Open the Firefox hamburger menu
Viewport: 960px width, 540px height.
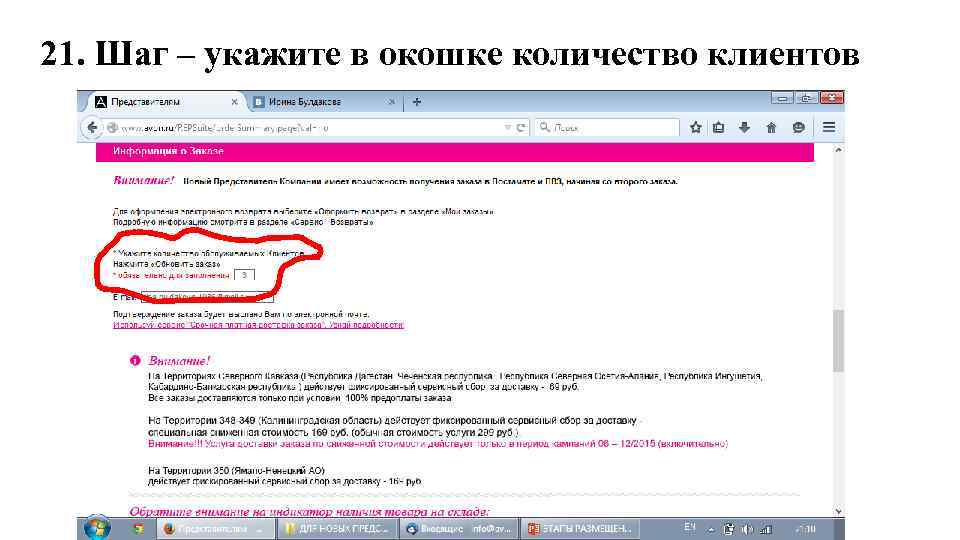829,127
